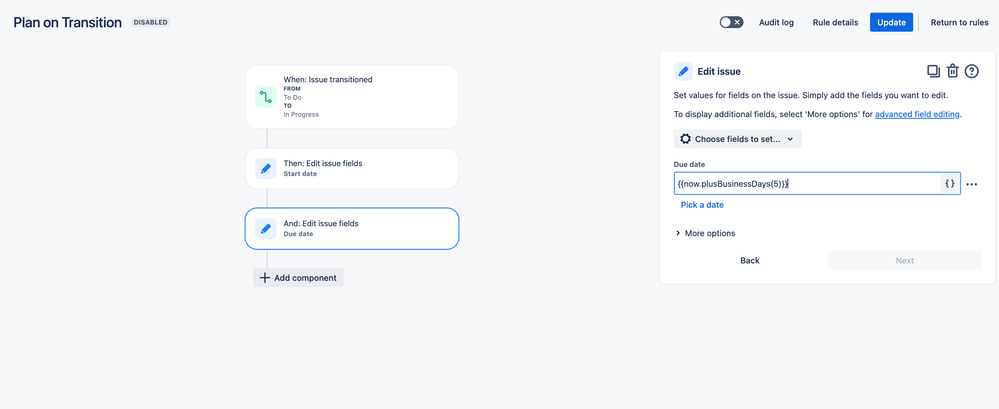Insert smart value using the braces icon

tap(949, 184)
